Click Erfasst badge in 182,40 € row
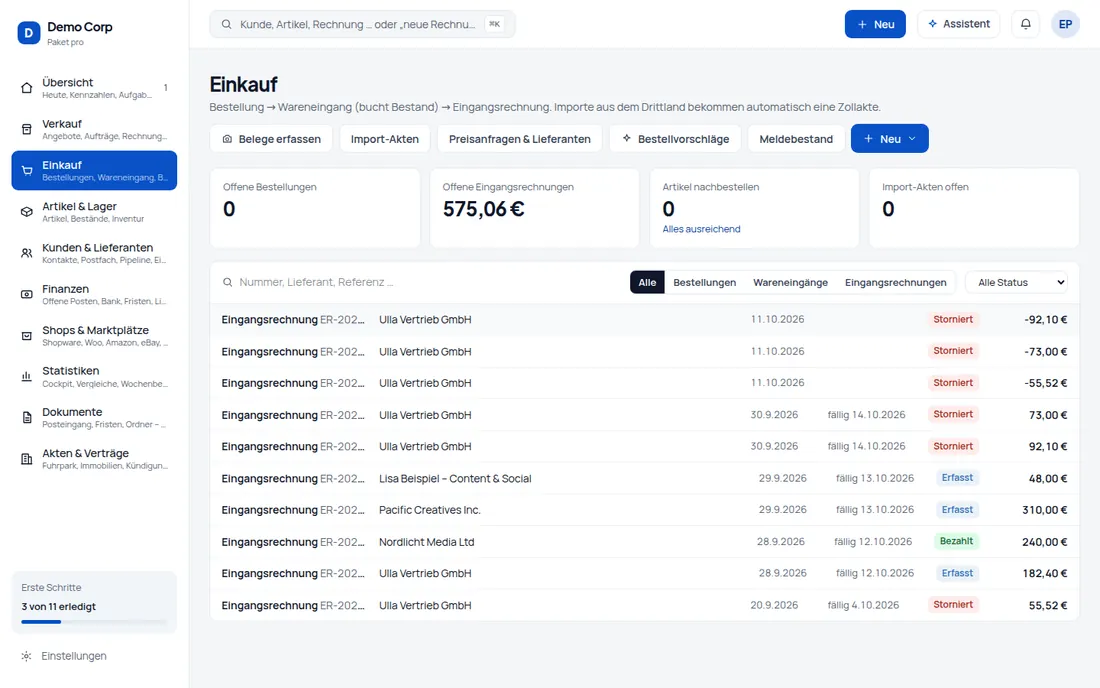 point(957,574)
